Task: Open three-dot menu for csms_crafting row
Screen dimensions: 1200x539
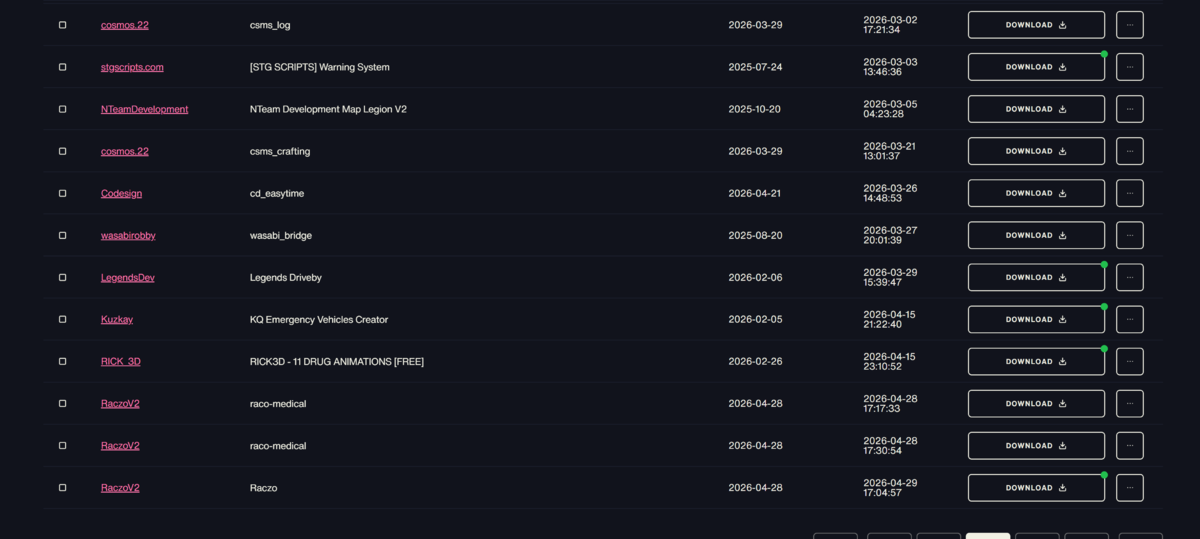Action: pos(1129,151)
